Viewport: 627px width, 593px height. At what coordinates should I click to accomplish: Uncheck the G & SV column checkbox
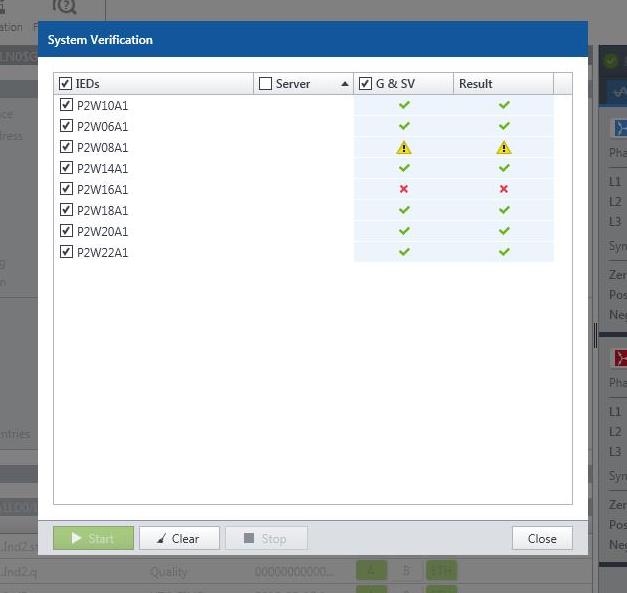click(366, 84)
